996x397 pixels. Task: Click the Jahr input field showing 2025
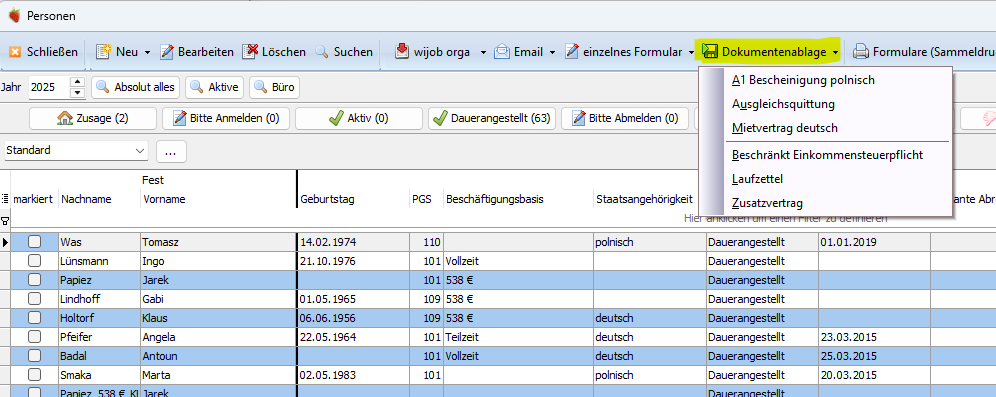pyautogui.click(x=50, y=88)
